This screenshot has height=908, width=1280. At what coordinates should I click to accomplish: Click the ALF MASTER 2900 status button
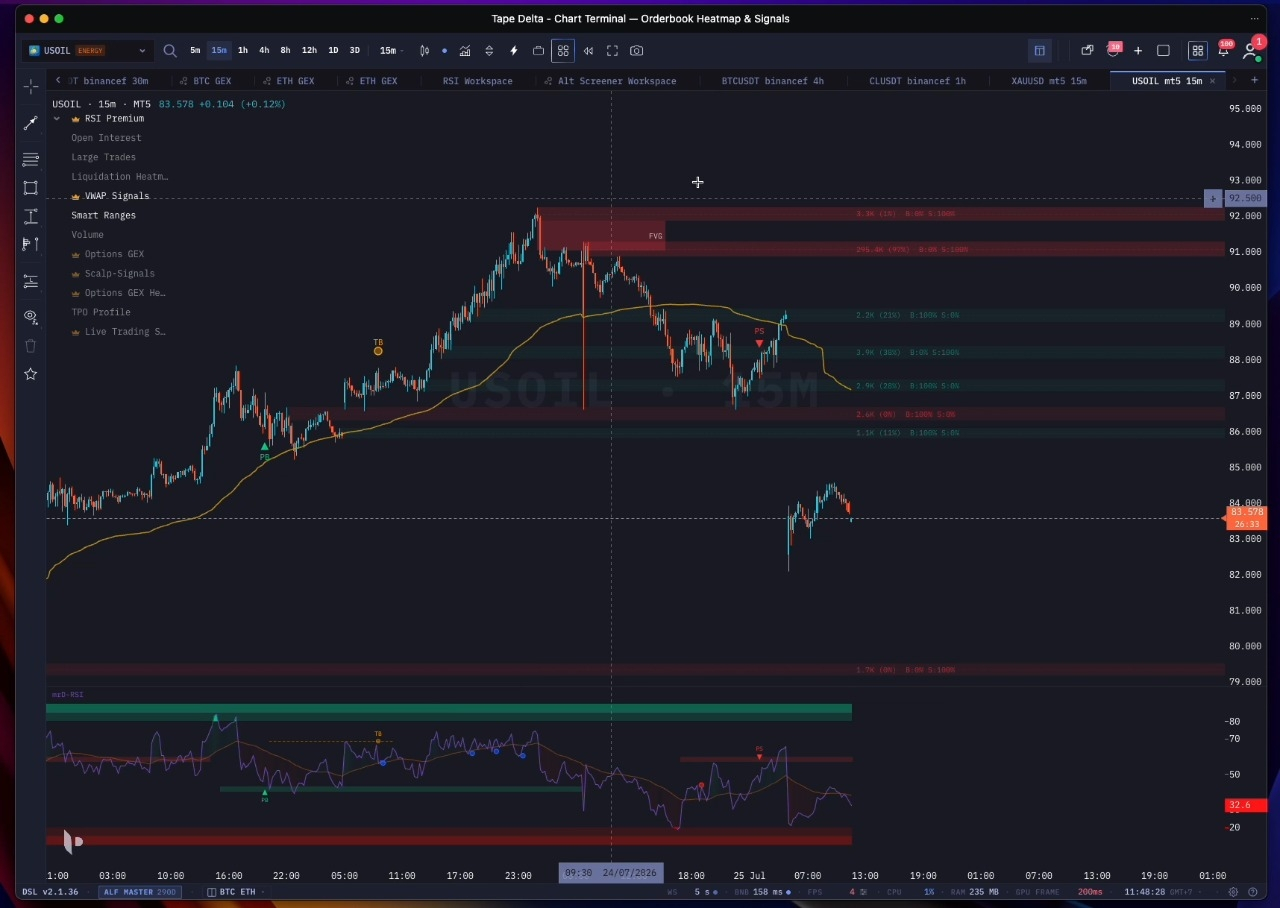pos(140,892)
